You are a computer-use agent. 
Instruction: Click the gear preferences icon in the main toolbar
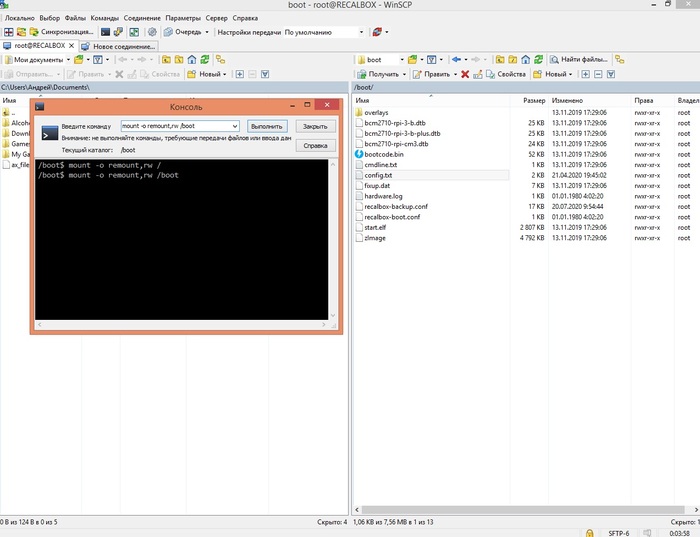pos(151,32)
